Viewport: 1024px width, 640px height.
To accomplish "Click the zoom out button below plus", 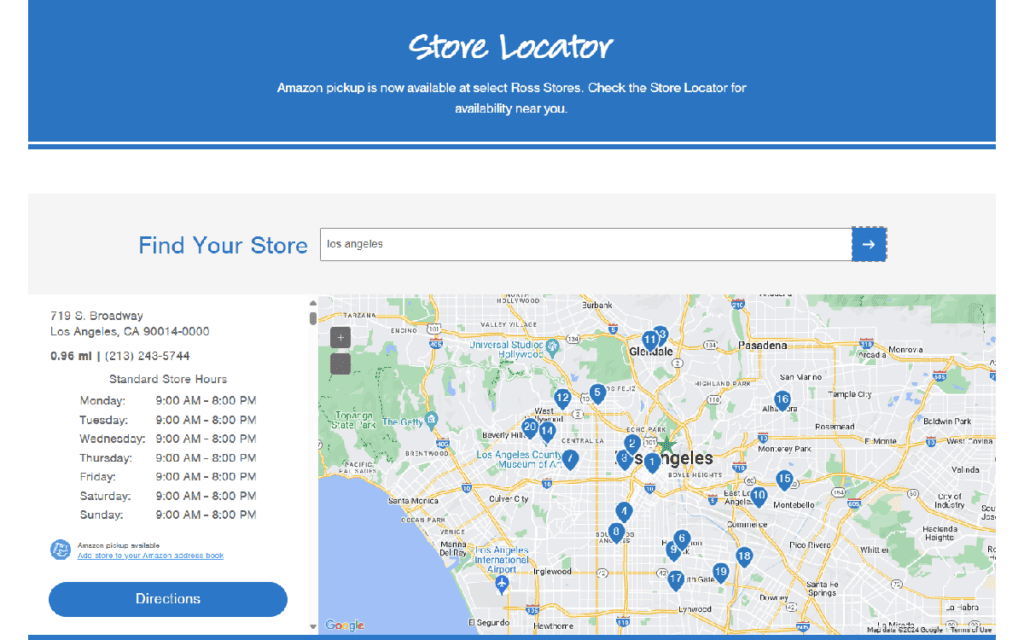I will [x=341, y=363].
